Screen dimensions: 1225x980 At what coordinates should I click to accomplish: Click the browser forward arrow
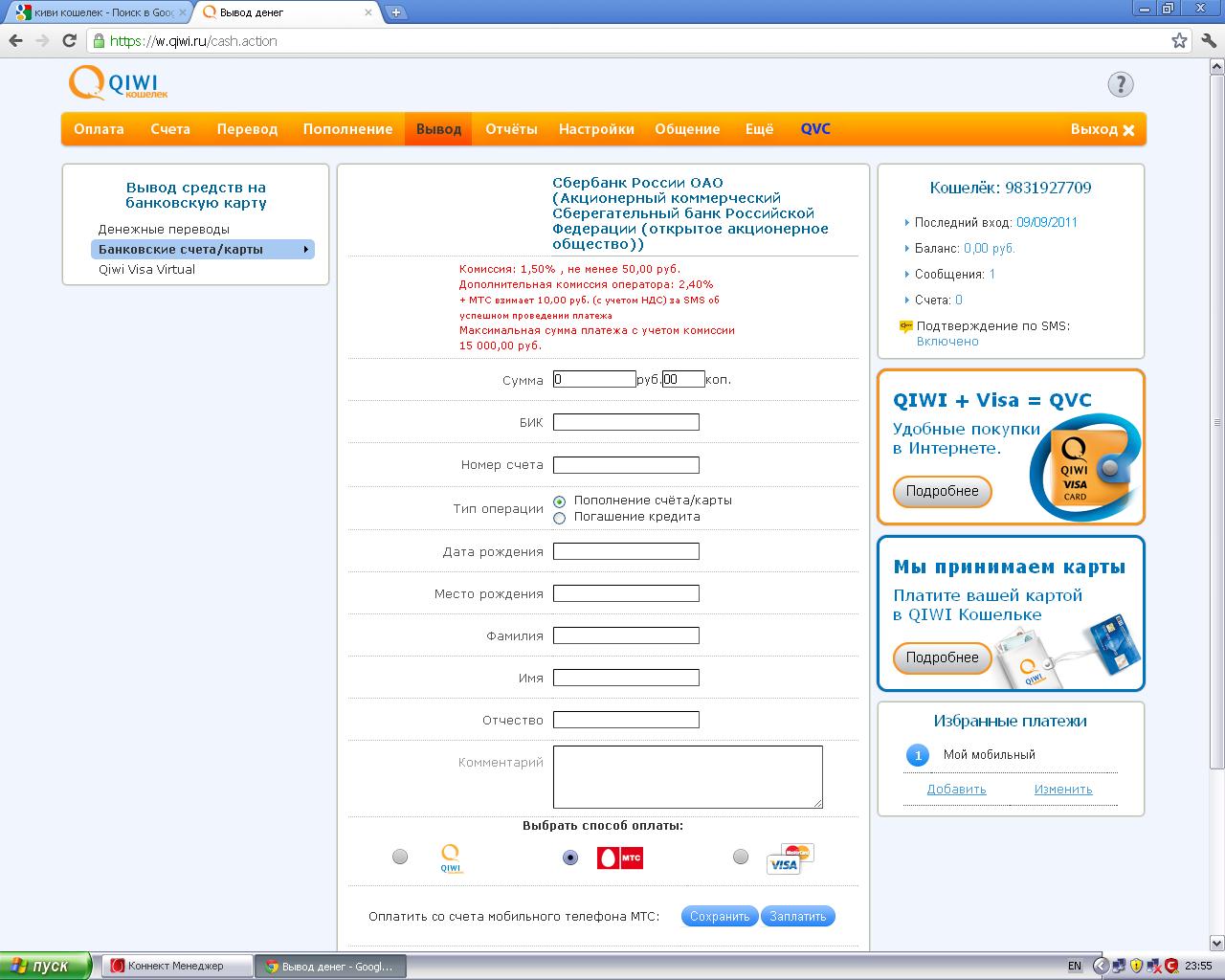[x=42, y=41]
